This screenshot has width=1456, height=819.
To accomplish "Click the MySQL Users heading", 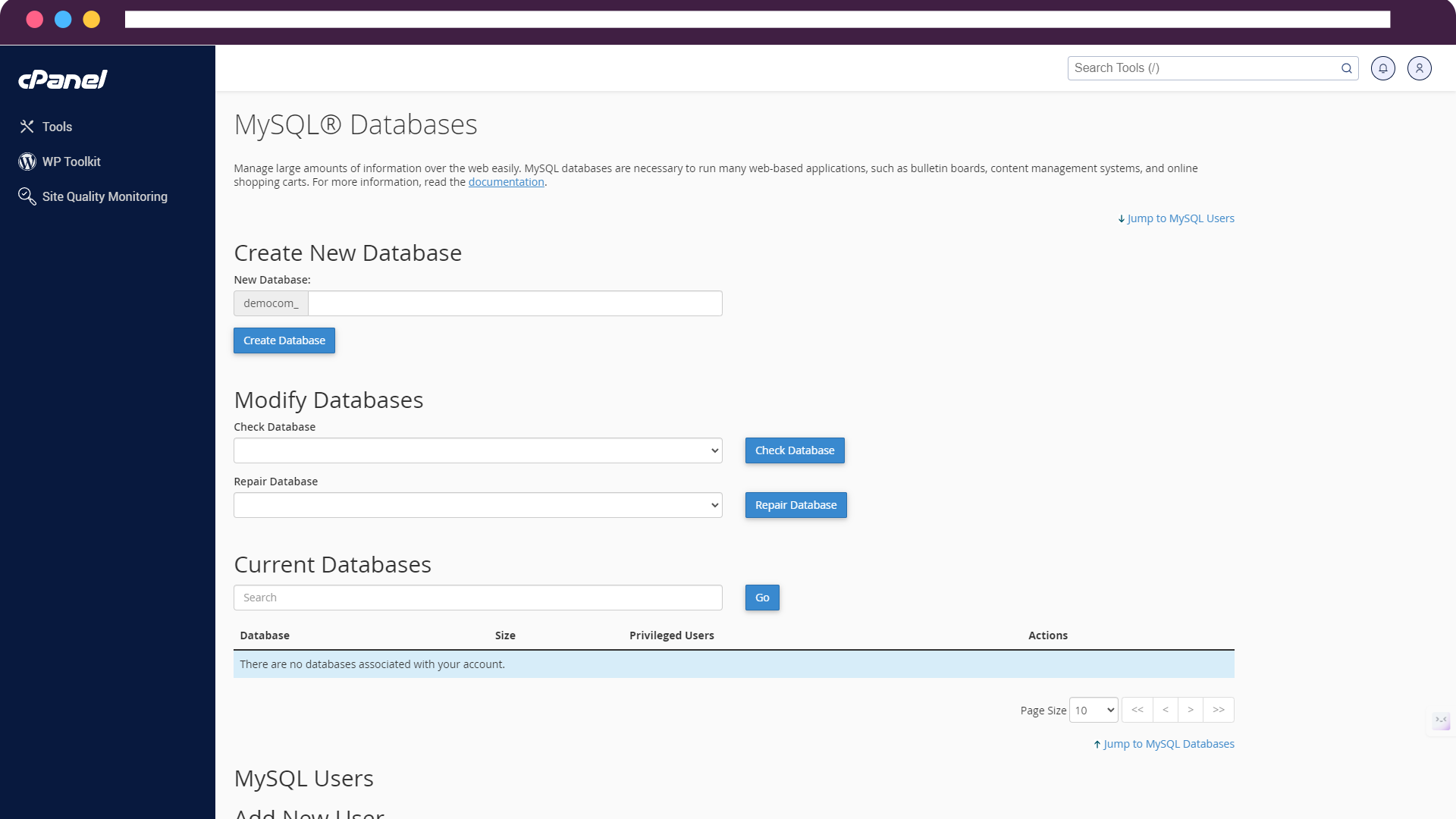I will [304, 778].
